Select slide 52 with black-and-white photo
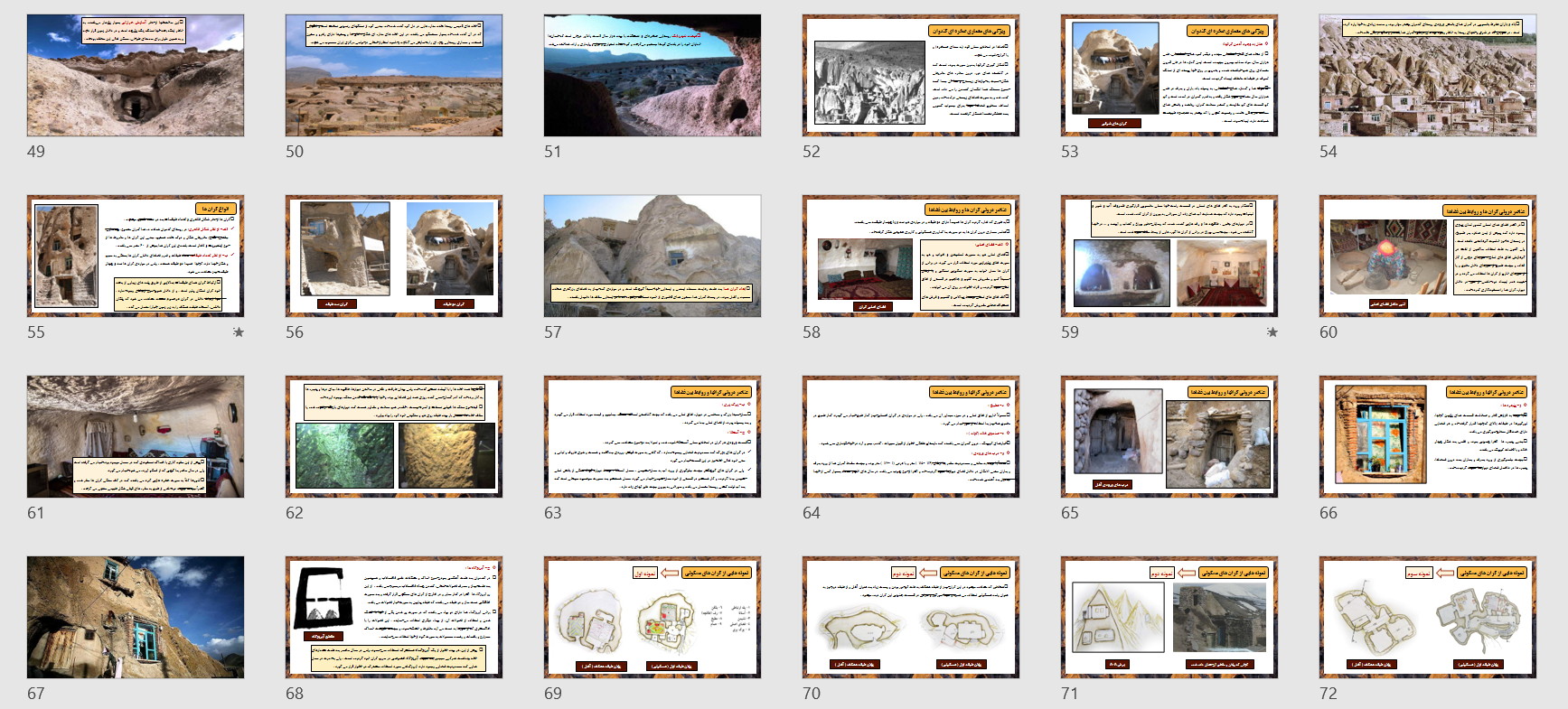 pyautogui.click(x=911, y=76)
